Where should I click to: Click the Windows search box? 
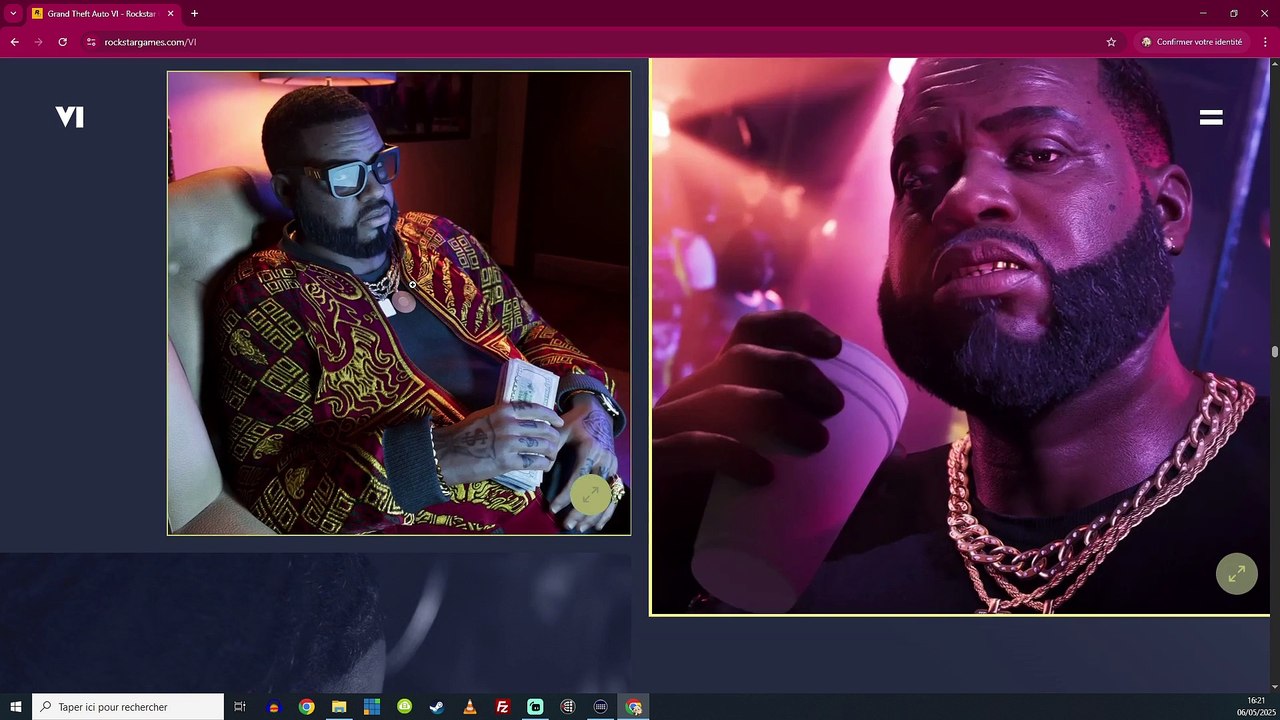pos(128,707)
